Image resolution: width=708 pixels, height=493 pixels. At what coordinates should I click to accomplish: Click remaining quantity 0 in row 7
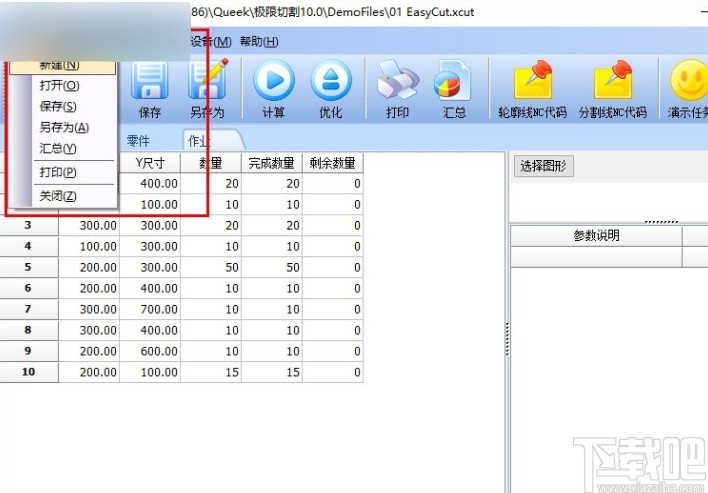point(333,309)
